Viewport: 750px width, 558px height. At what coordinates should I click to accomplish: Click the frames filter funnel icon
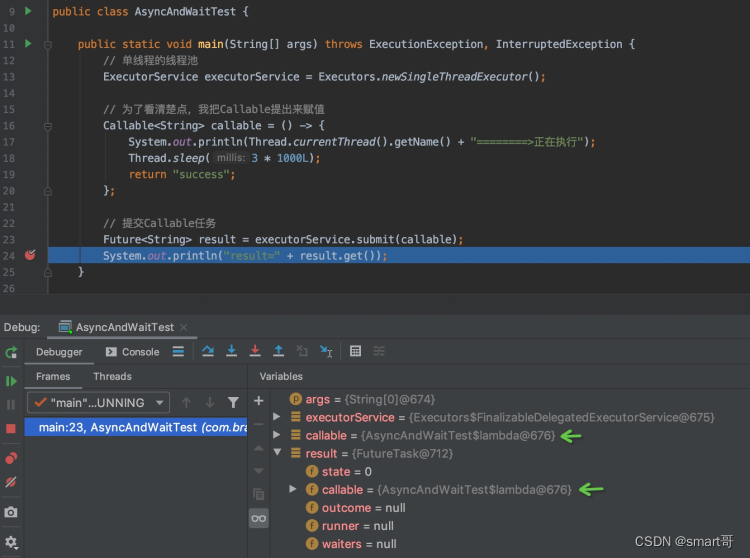[233, 403]
